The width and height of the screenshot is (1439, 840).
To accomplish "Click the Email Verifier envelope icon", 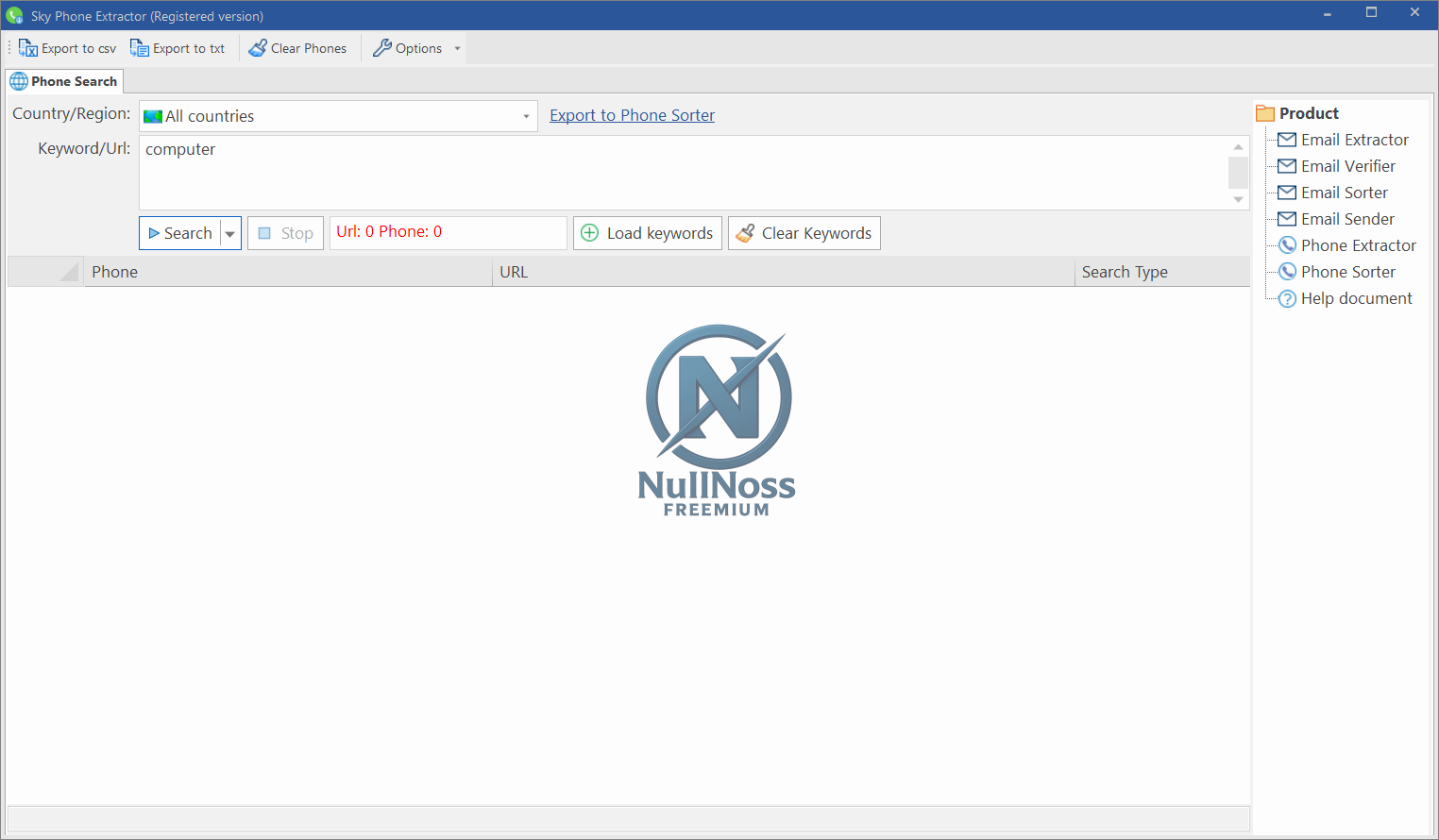I will point(1287,166).
